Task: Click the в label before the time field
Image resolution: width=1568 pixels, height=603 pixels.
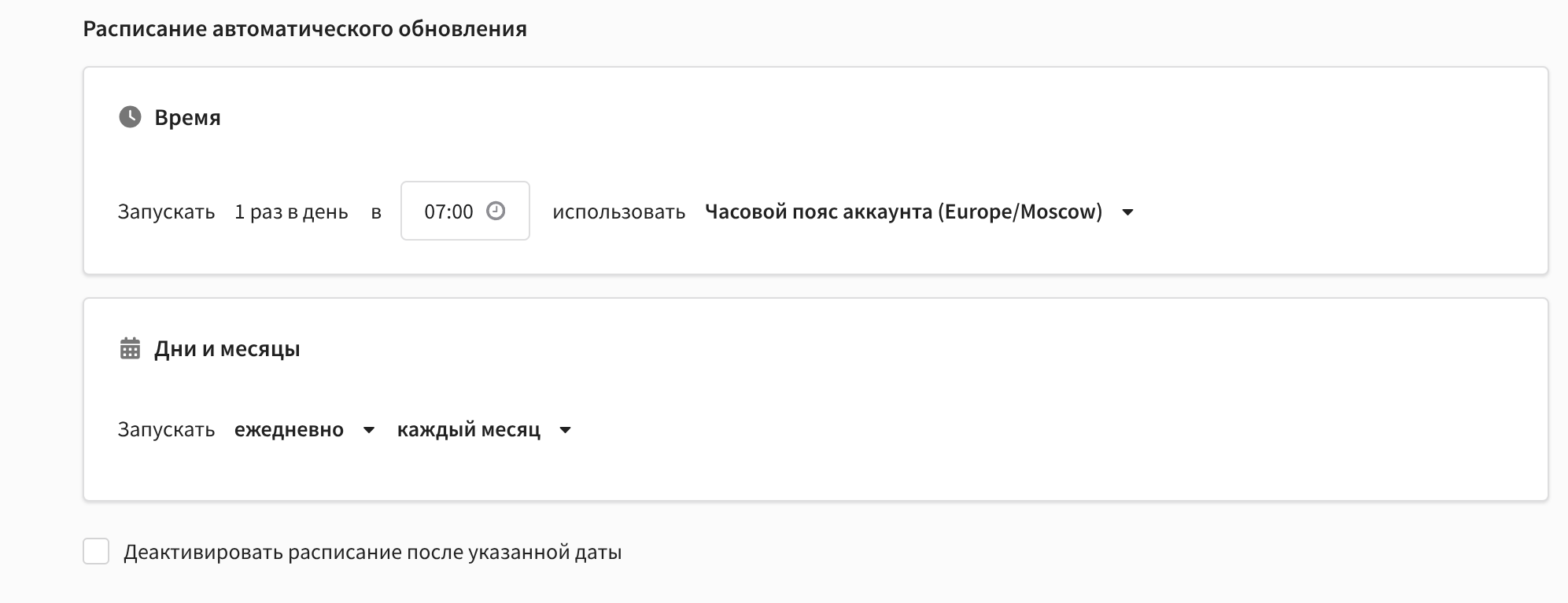Action: [376, 211]
